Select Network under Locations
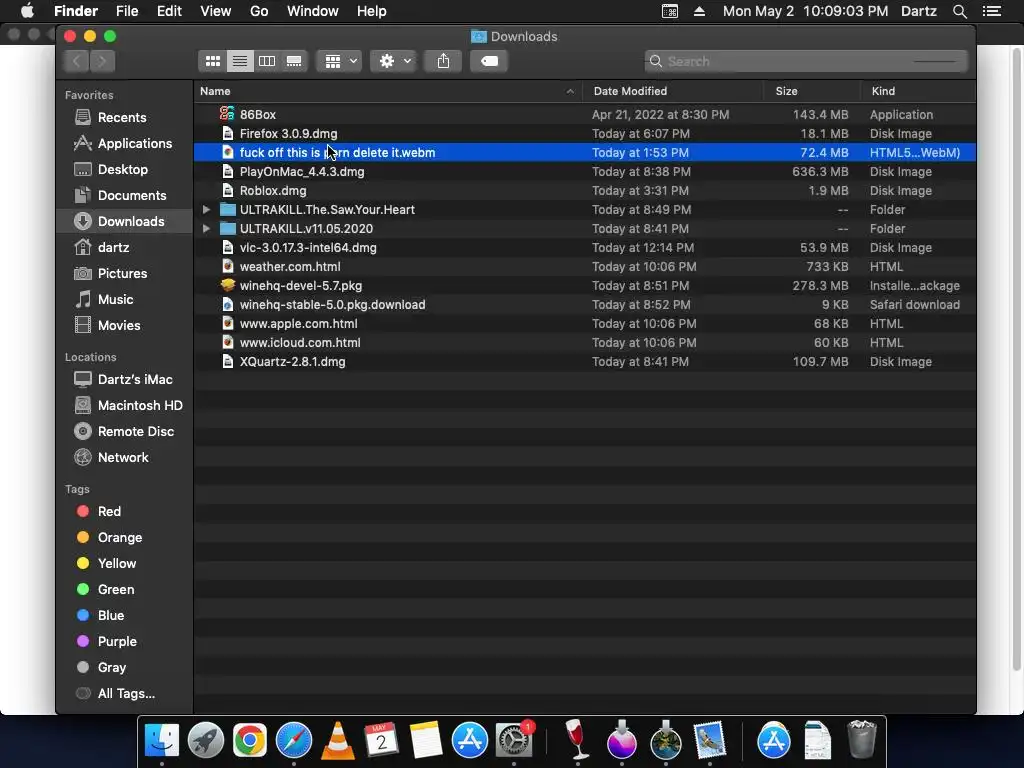 pos(124,458)
